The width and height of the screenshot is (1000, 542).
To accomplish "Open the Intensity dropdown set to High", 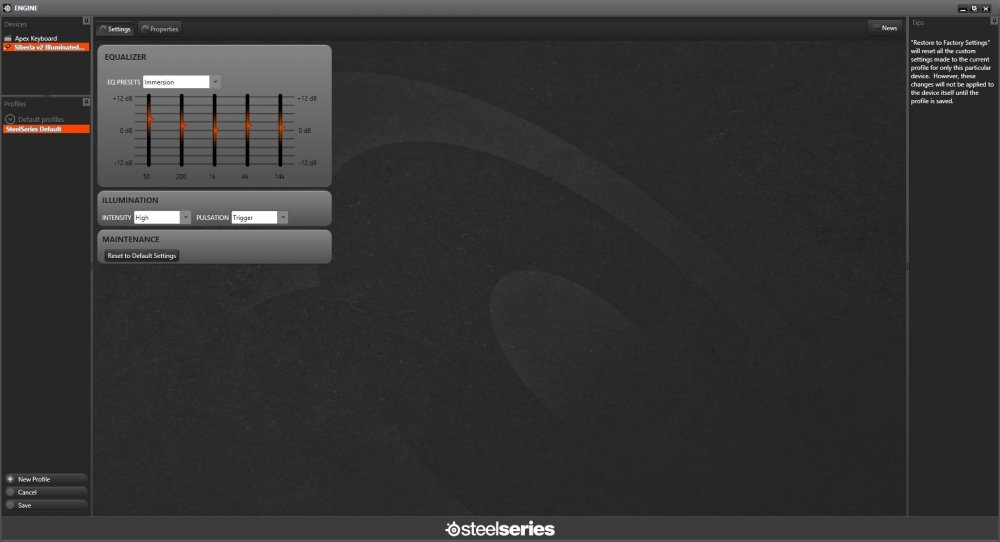I will coord(185,217).
